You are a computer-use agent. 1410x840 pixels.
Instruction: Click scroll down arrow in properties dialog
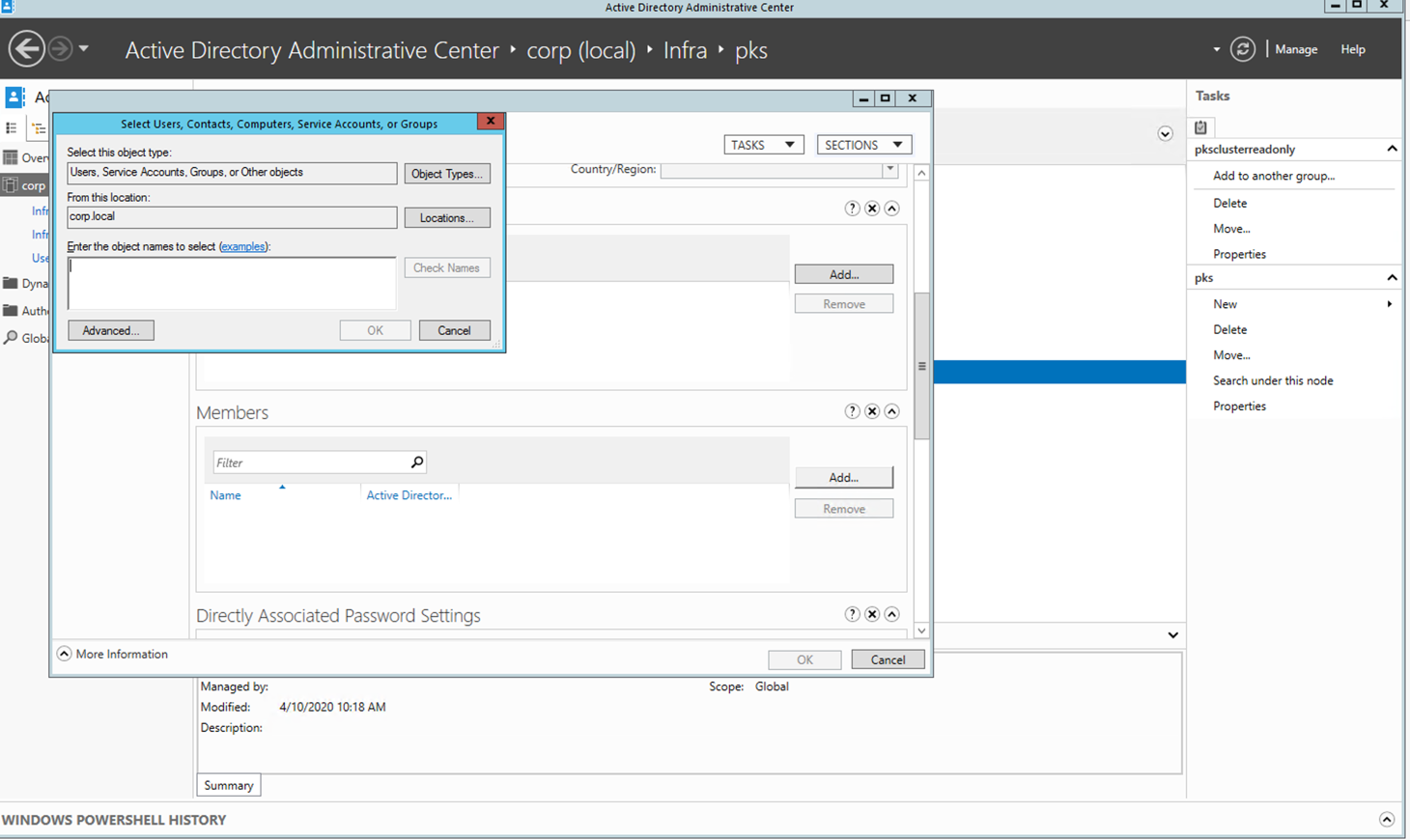click(x=921, y=630)
